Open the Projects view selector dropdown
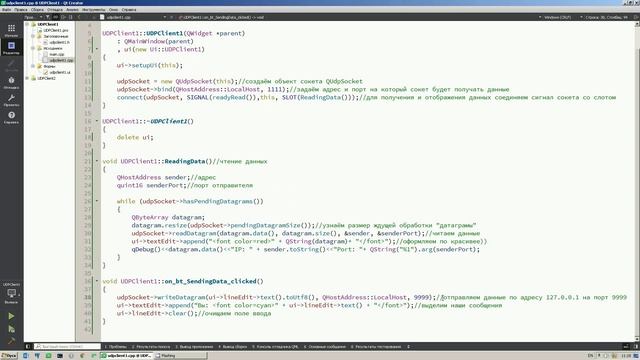This screenshot has width=640, height=360. point(33,17)
